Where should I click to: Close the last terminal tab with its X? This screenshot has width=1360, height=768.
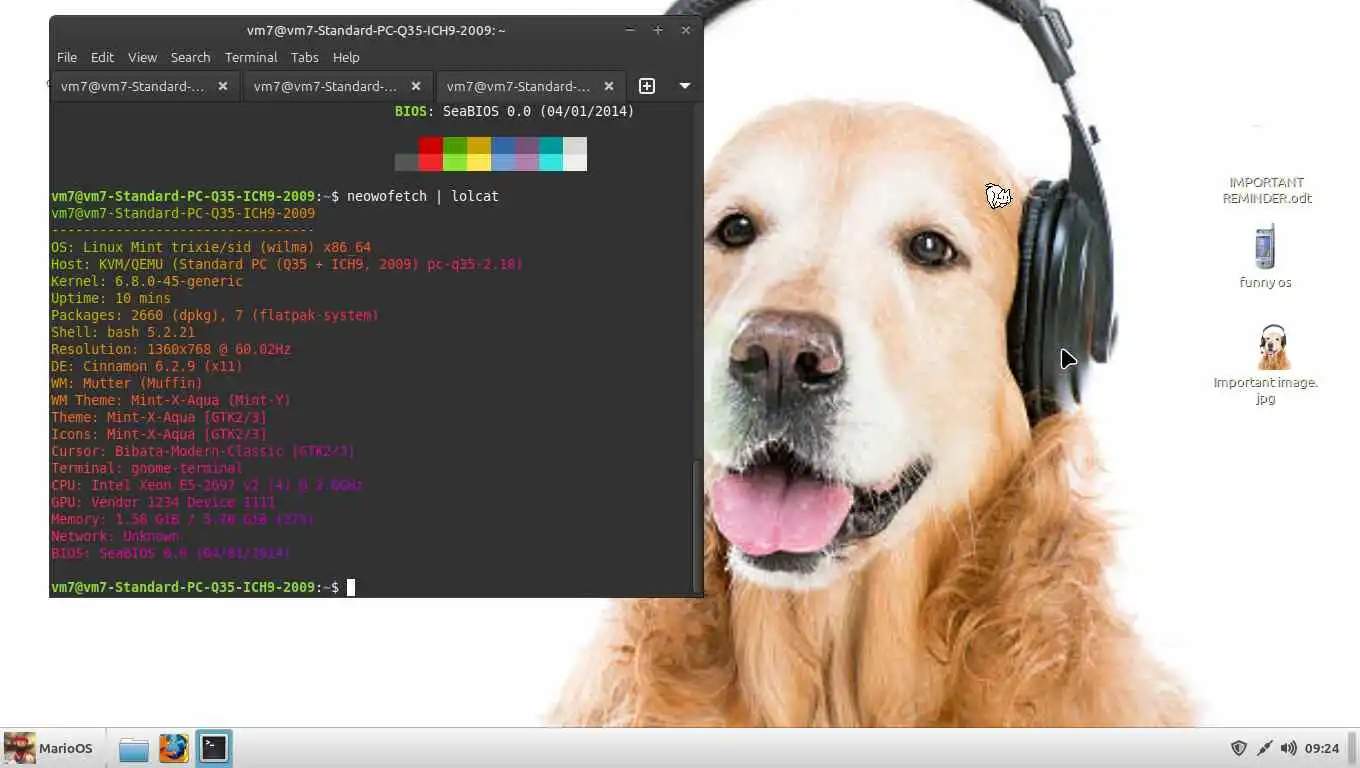point(609,86)
